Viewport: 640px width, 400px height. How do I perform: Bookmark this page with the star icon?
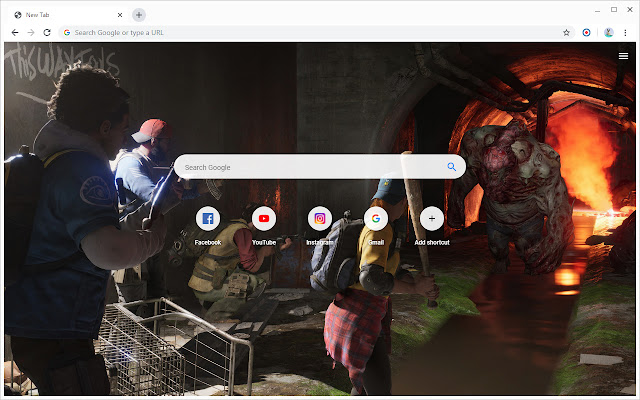[566, 33]
